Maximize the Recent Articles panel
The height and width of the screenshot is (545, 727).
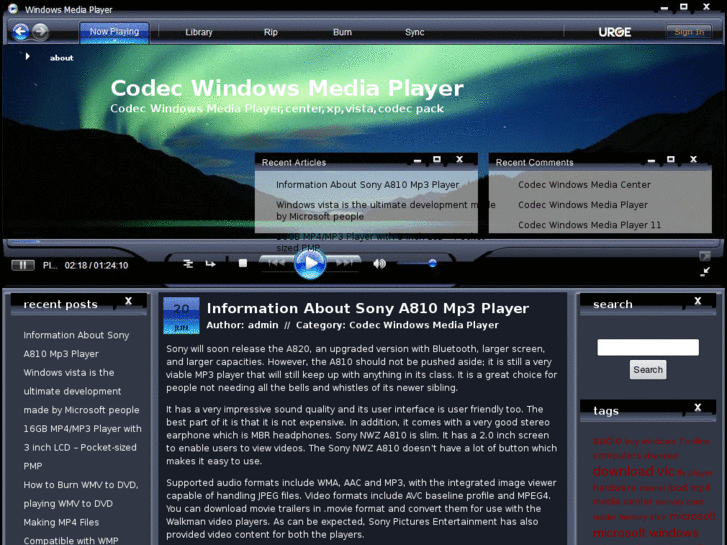[x=437, y=159]
